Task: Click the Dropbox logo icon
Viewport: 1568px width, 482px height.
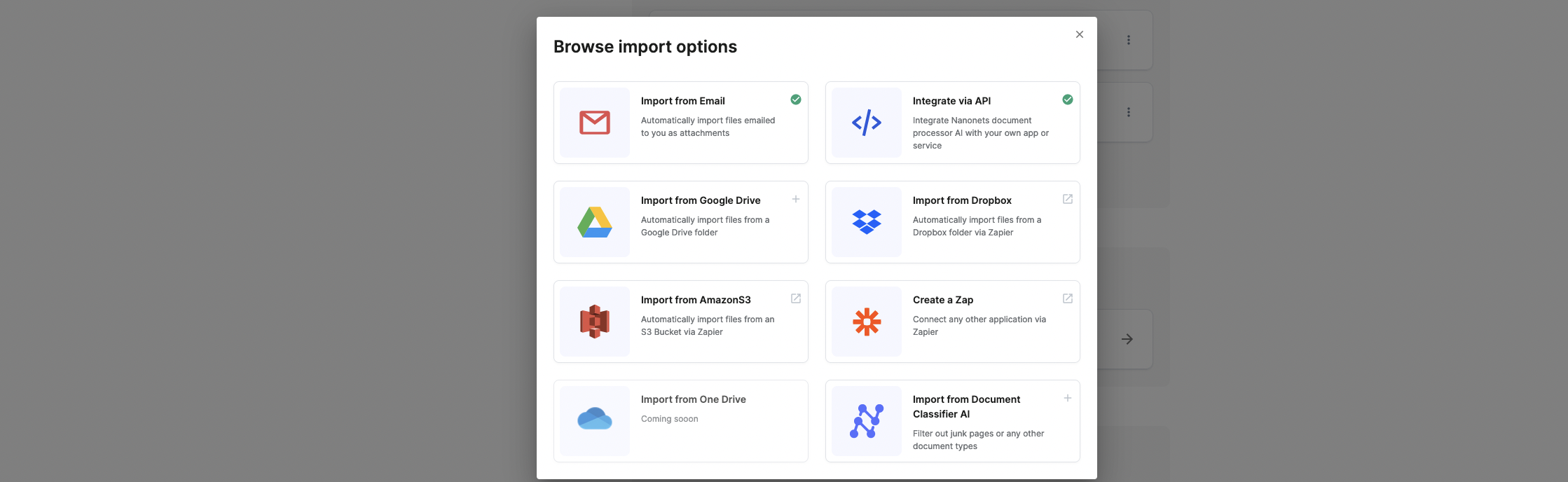Action: (x=866, y=222)
